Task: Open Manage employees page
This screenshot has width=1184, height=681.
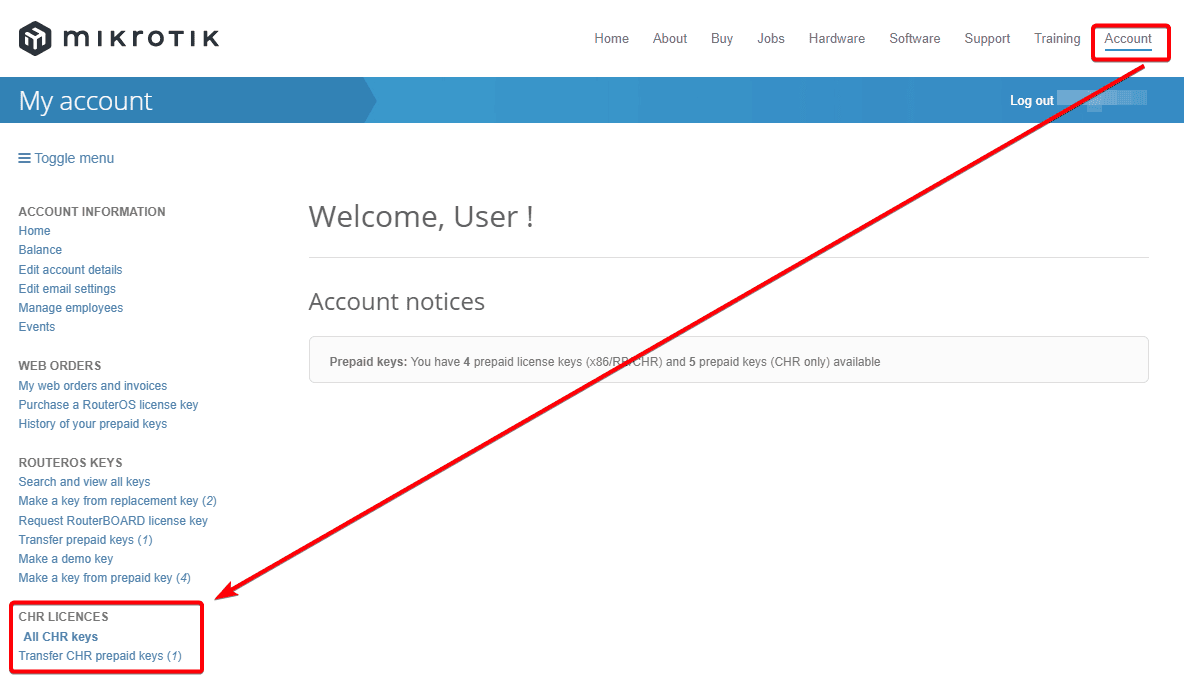Action: click(x=70, y=307)
